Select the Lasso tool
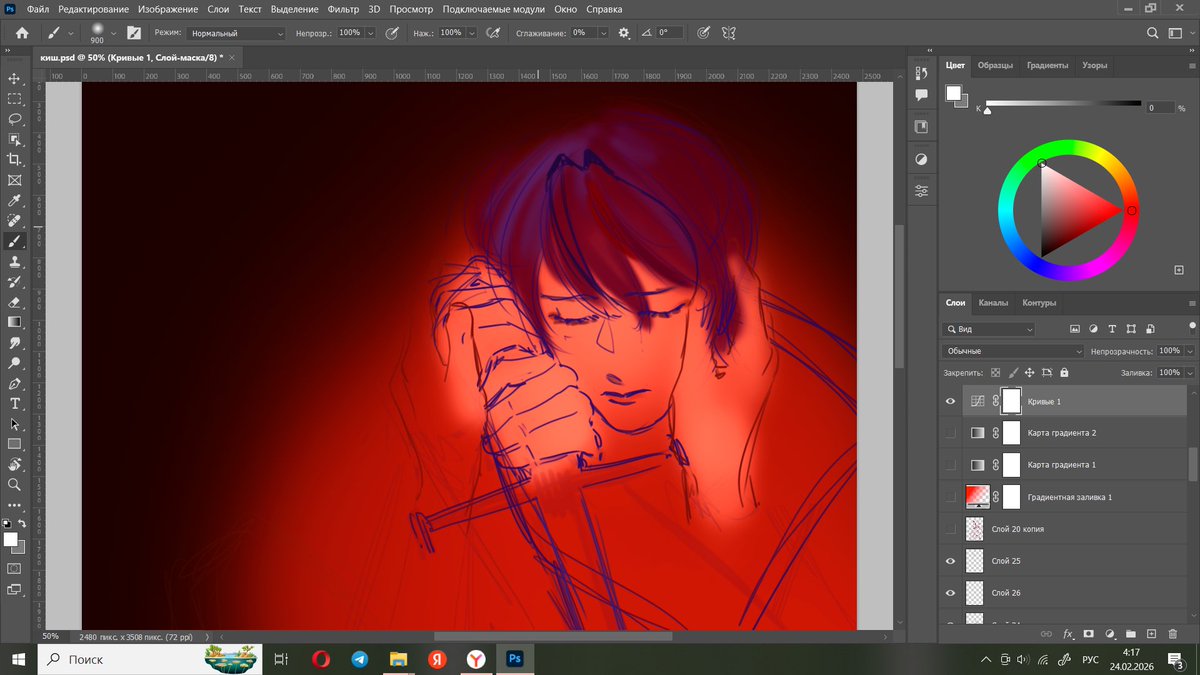Image resolution: width=1200 pixels, height=675 pixels. (x=15, y=119)
